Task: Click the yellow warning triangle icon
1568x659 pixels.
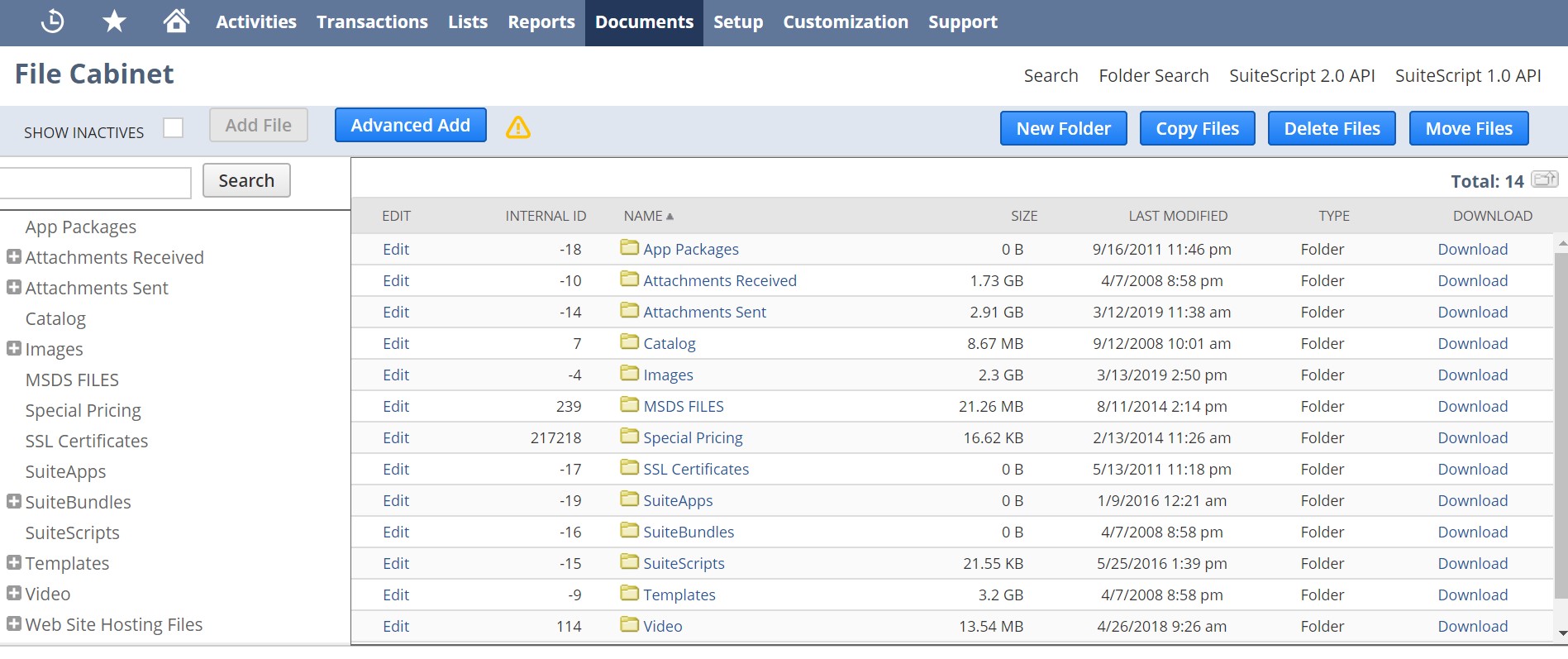Action: 518,127
